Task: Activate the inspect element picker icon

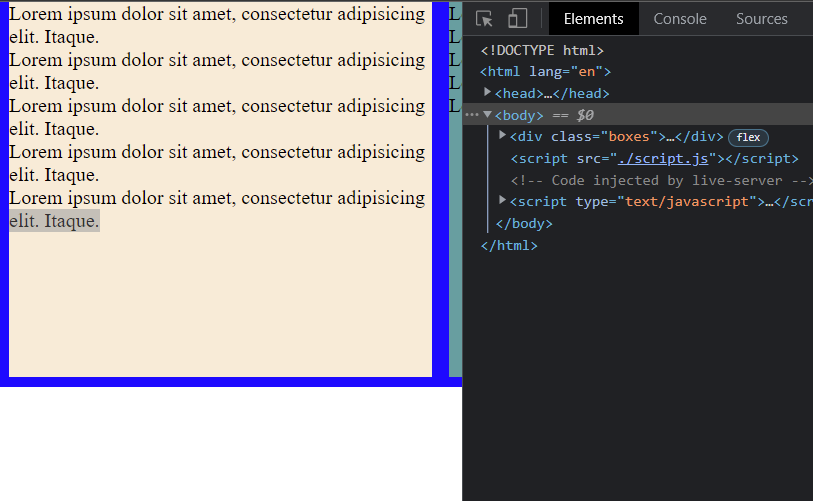Action: coord(484,19)
